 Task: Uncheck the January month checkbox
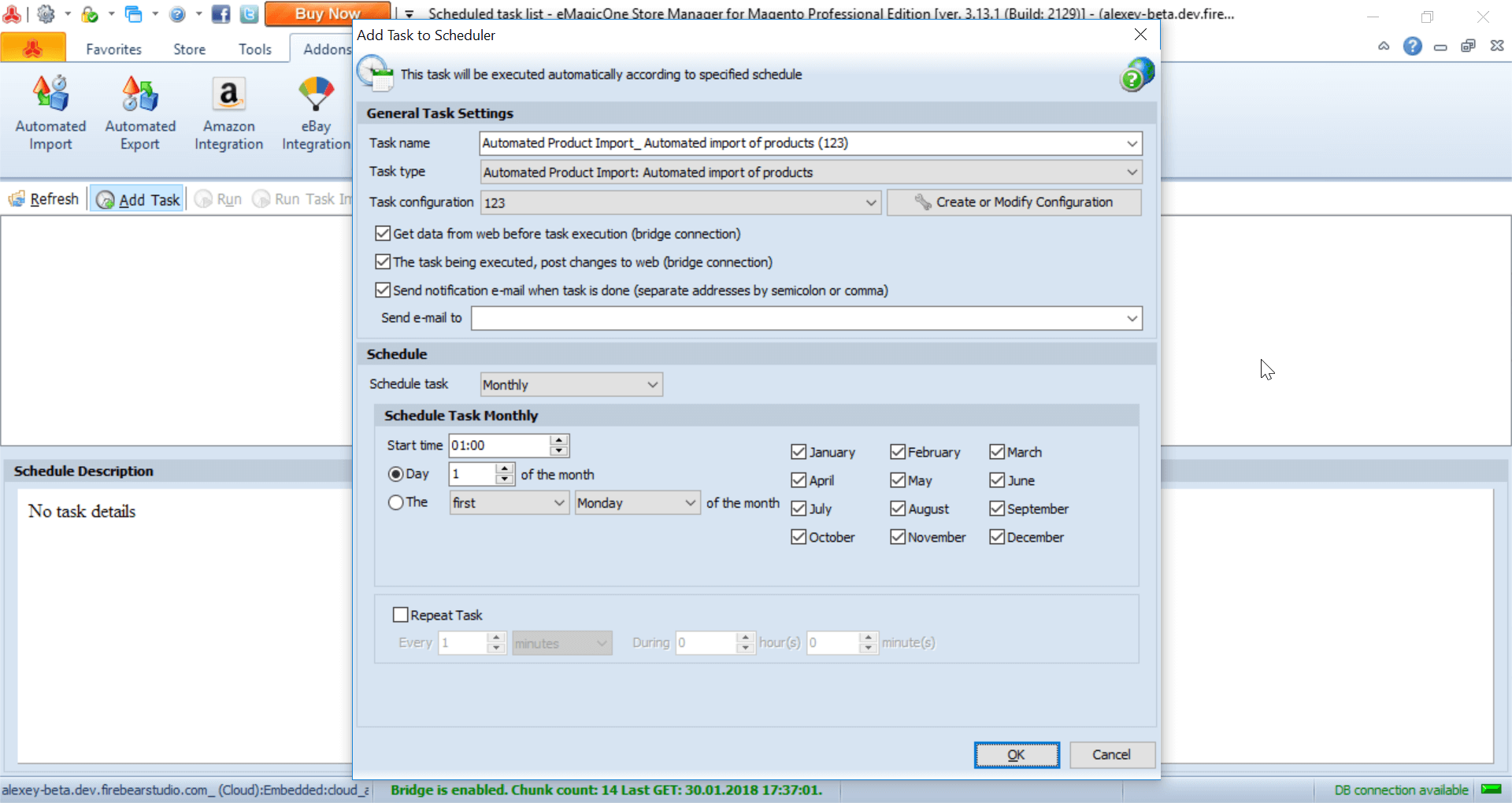click(799, 452)
